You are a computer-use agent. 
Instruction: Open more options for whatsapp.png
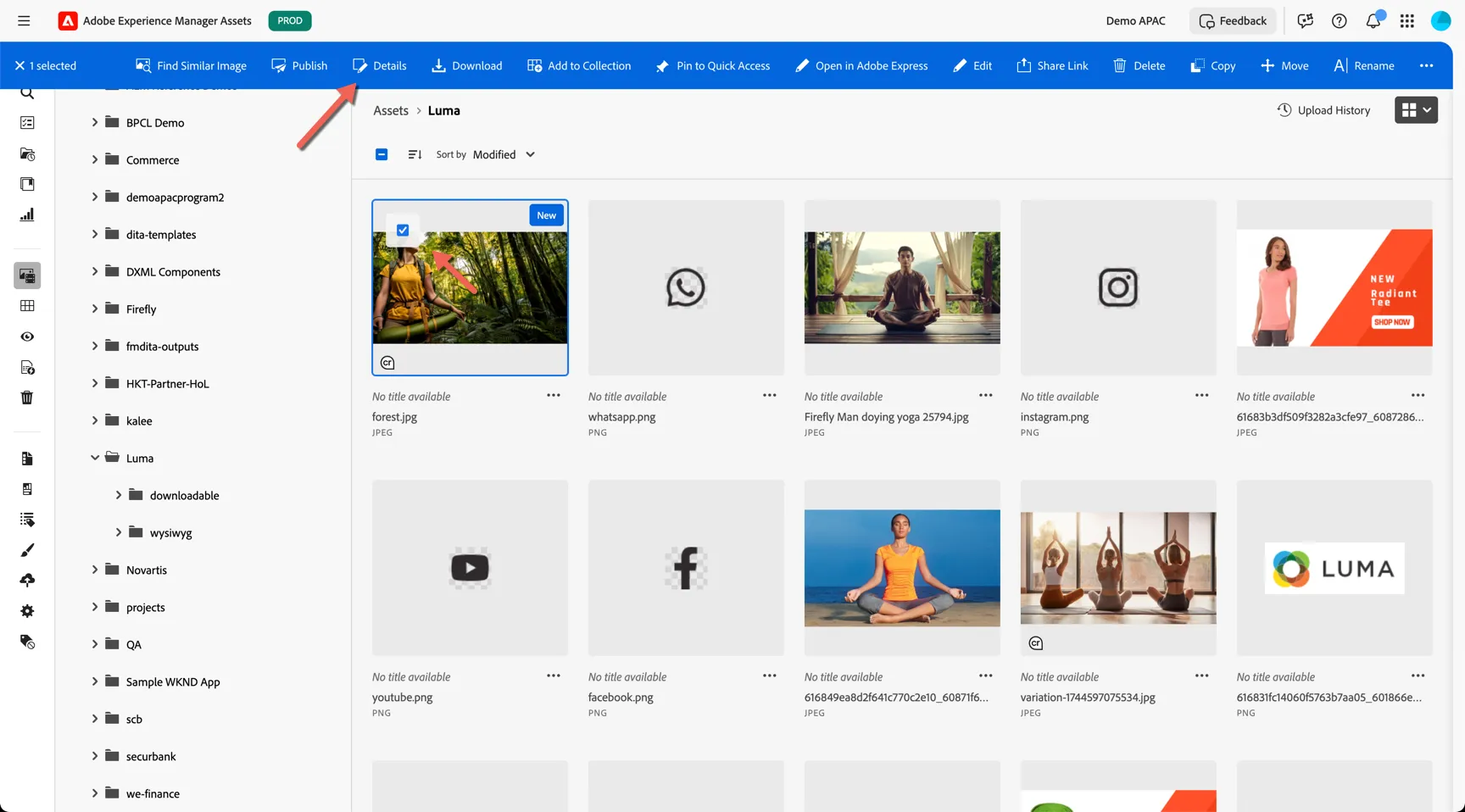pyautogui.click(x=769, y=395)
